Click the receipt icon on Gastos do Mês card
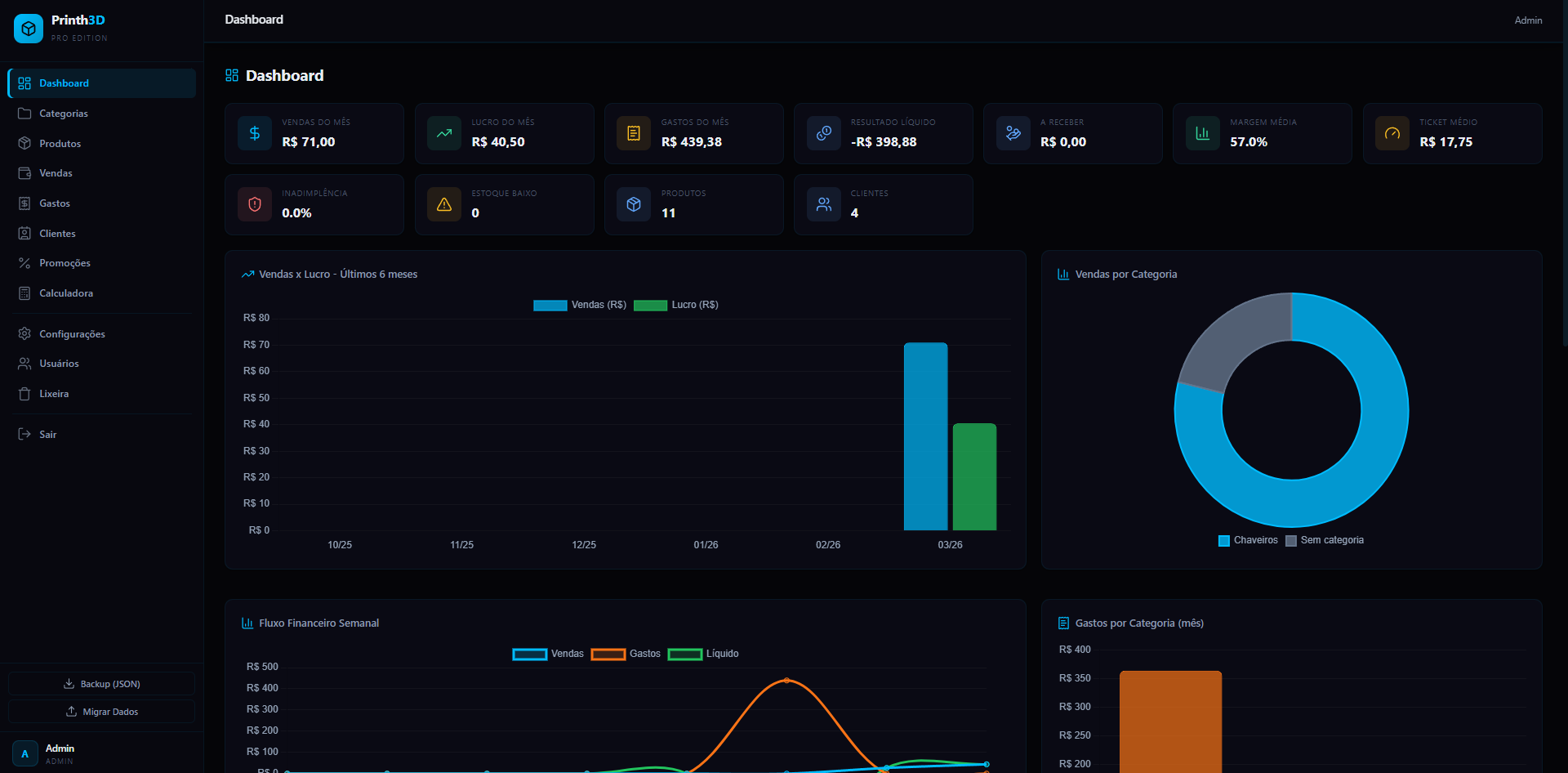The height and width of the screenshot is (773, 1568). point(634,133)
